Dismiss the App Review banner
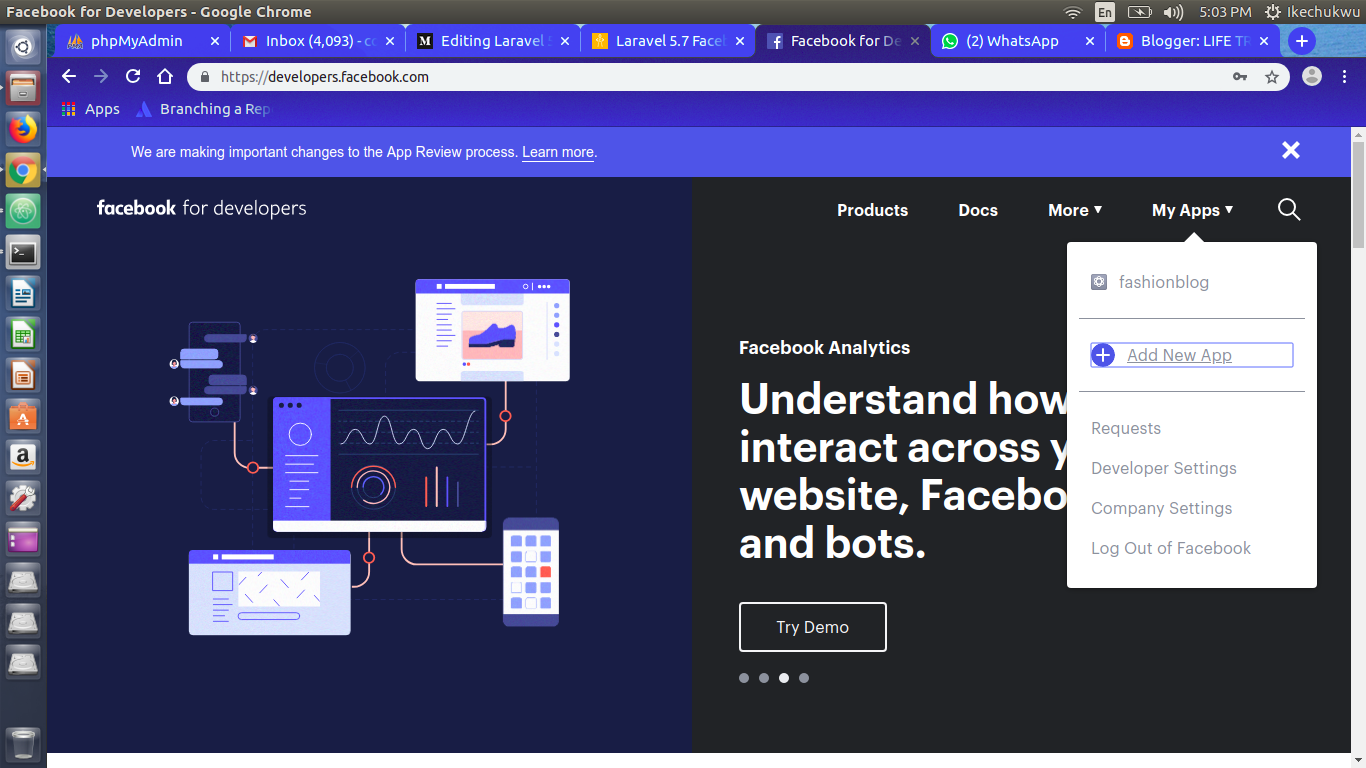 pyautogui.click(x=1291, y=150)
